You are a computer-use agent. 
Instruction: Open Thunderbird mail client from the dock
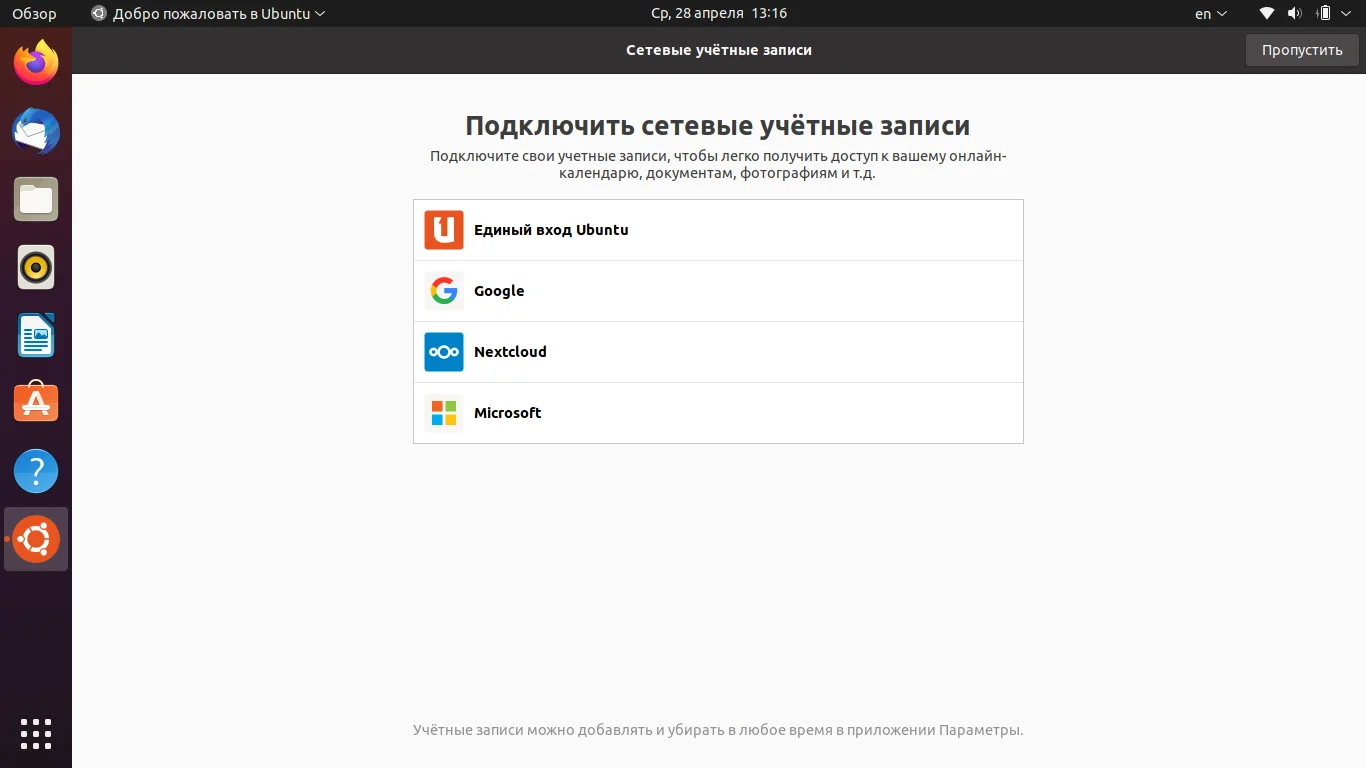(x=36, y=131)
